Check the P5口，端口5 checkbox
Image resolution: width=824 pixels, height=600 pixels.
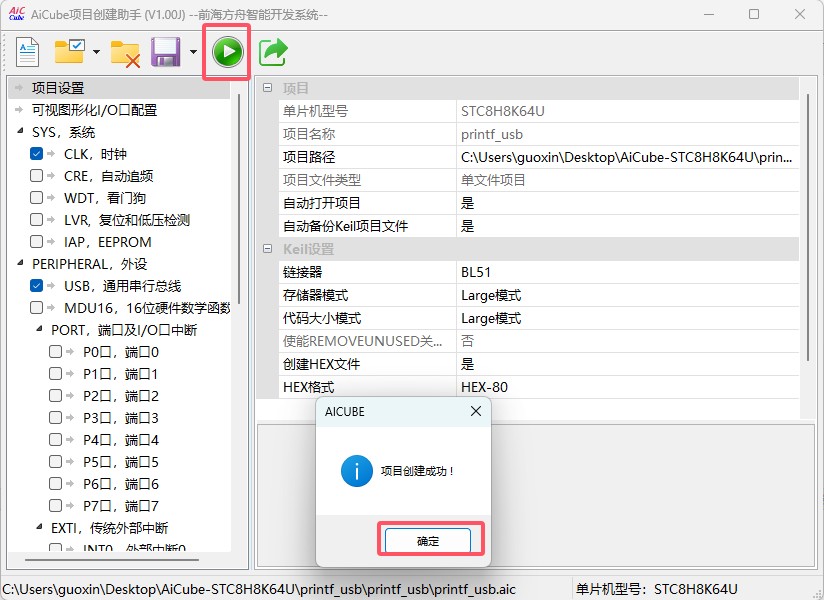pos(56,462)
